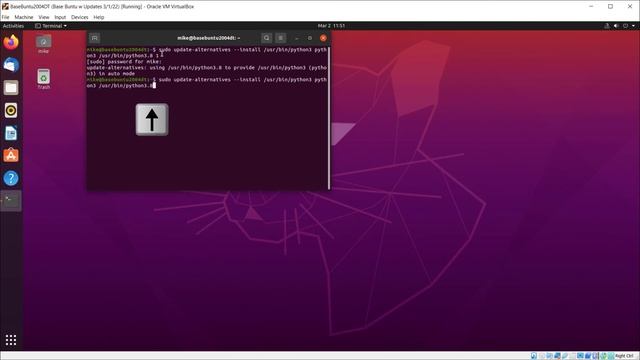The width and height of the screenshot is (640, 360).
Task: Click the terminal cursor after python3.8
Action: (154, 85)
